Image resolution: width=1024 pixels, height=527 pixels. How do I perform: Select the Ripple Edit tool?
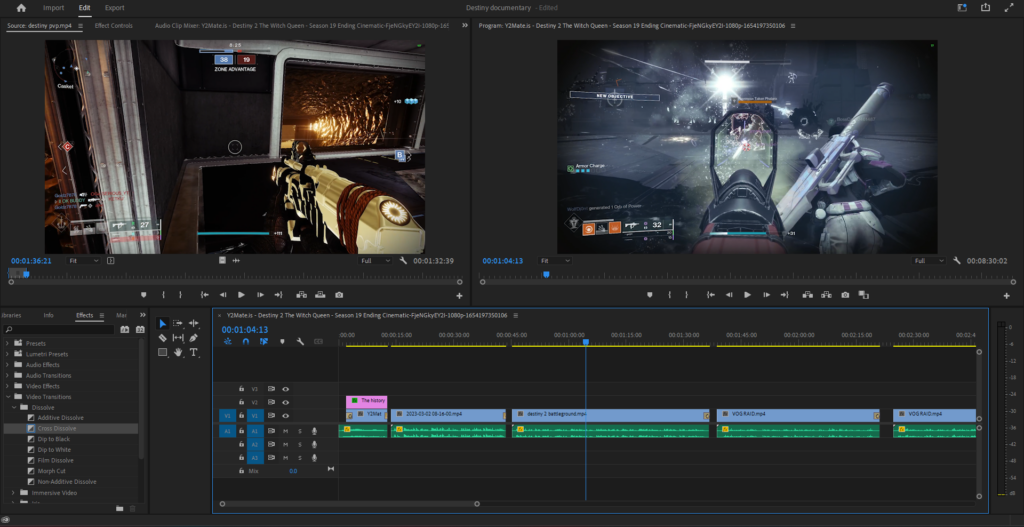(x=193, y=323)
